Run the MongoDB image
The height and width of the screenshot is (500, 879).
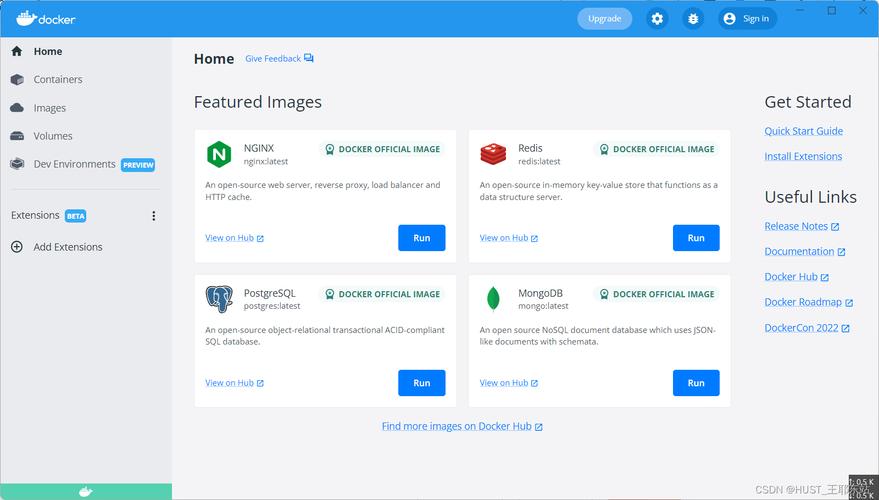click(x=696, y=383)
